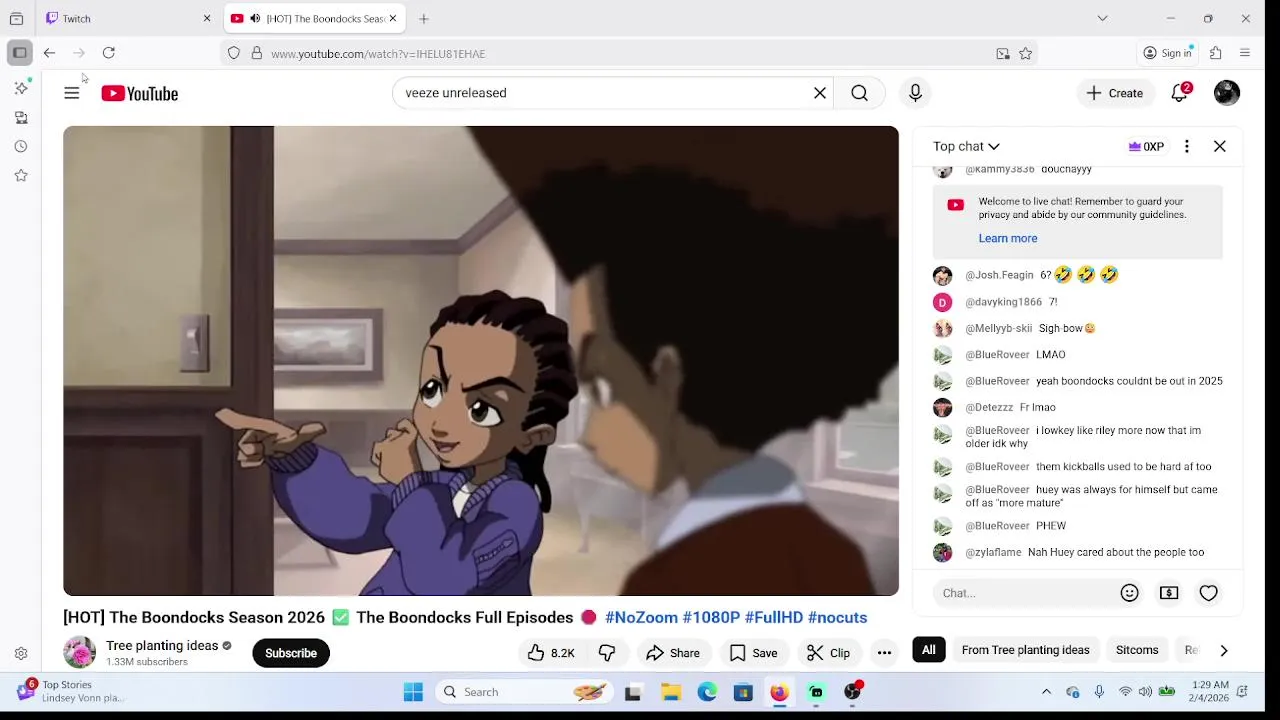Open a new browser tab
Image resolution: width=1280 pixels, height=720 pixels.
(424, 18)
